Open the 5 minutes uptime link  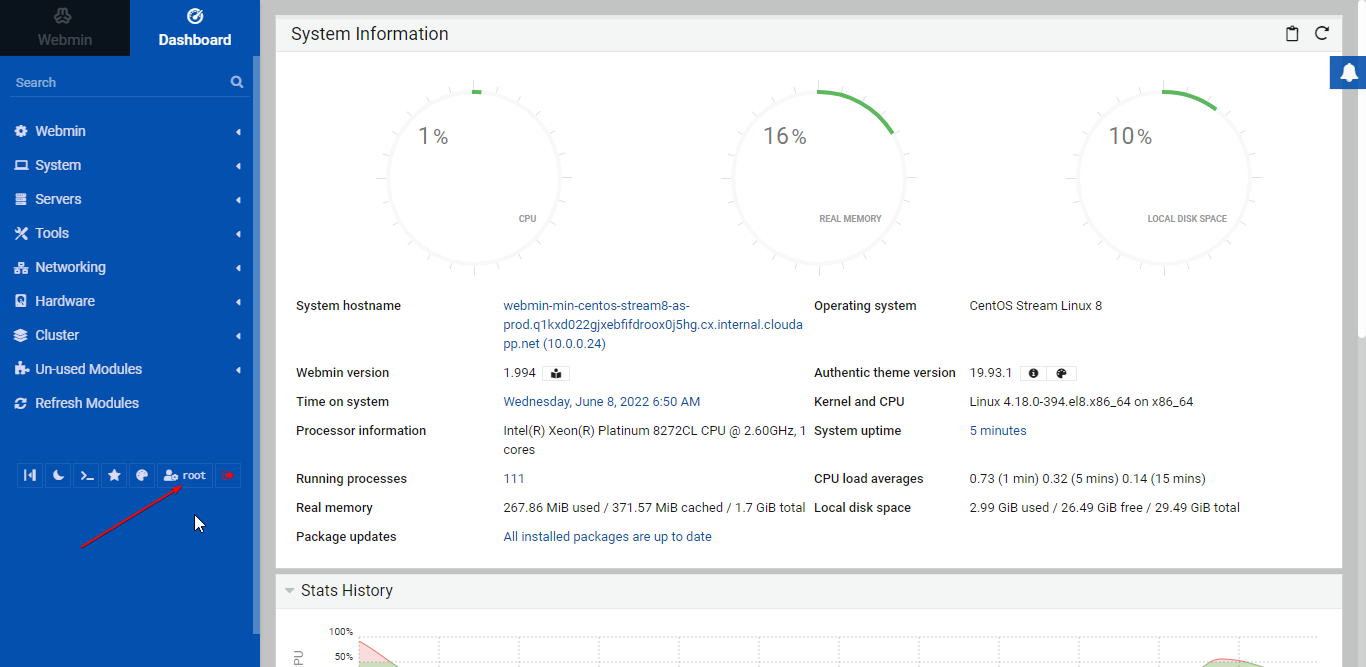[x=998, y=431]
